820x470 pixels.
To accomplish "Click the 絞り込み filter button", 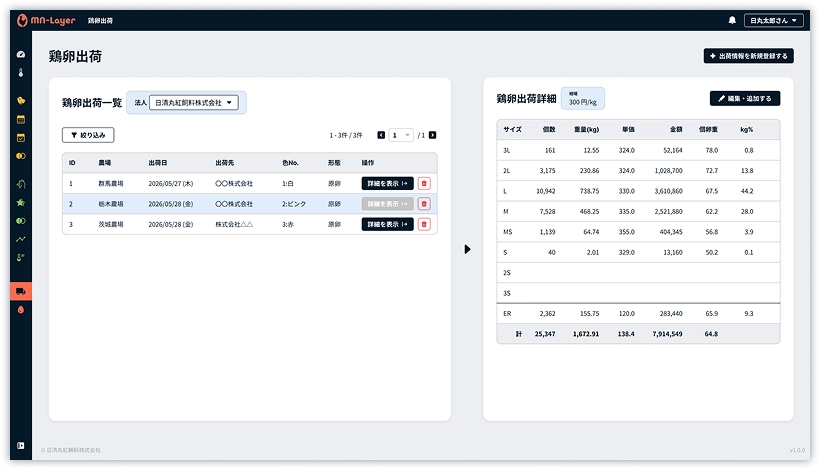I will 88,134.
